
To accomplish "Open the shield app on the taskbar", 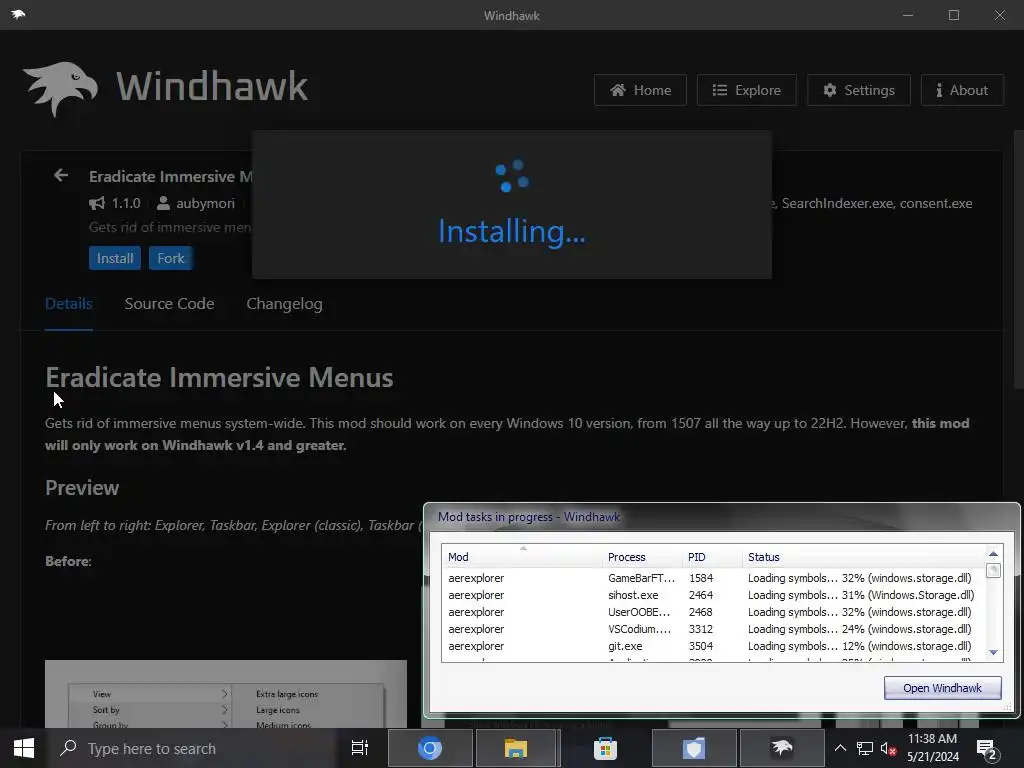I will pyautogui.click(x=694, y=748).
